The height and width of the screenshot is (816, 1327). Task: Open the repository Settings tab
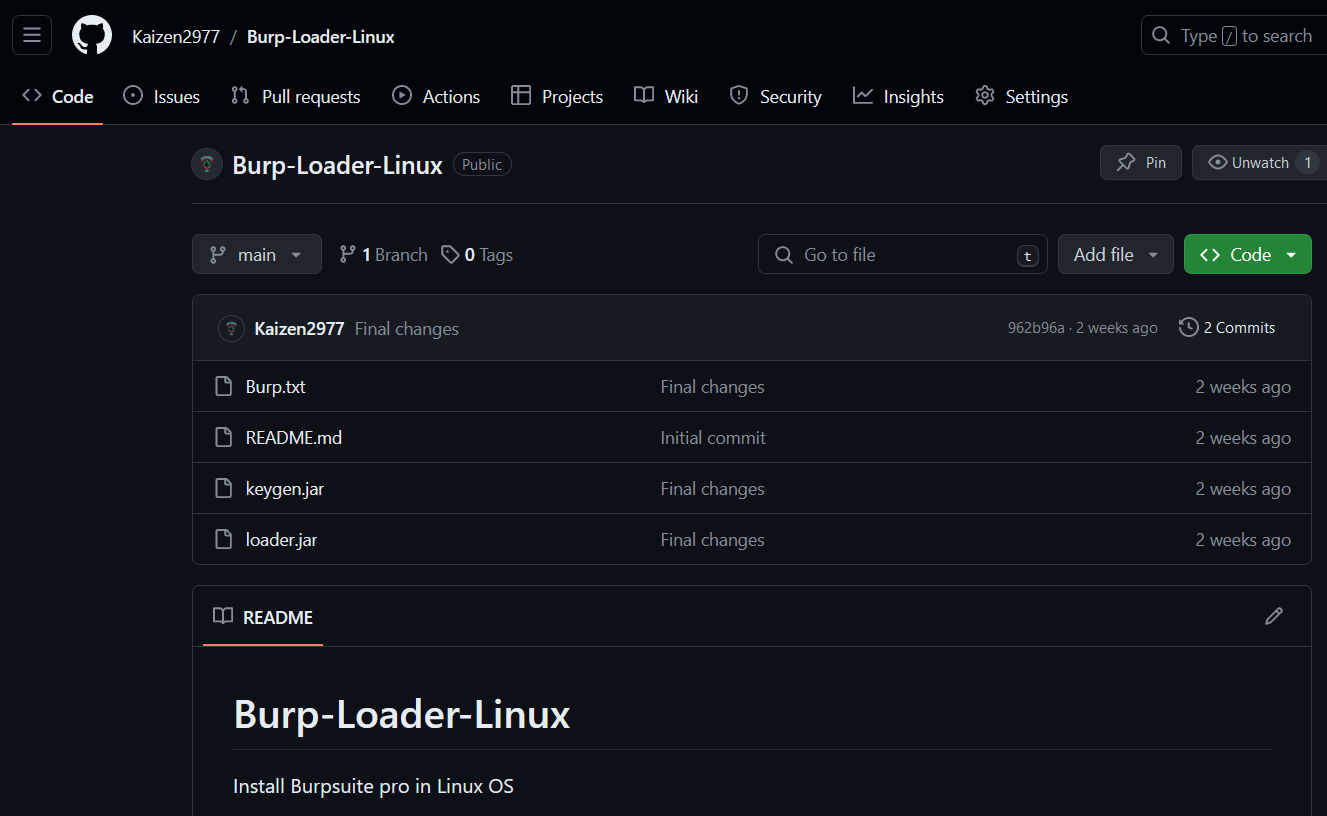pyautogui.click(x=1022, y=97)
